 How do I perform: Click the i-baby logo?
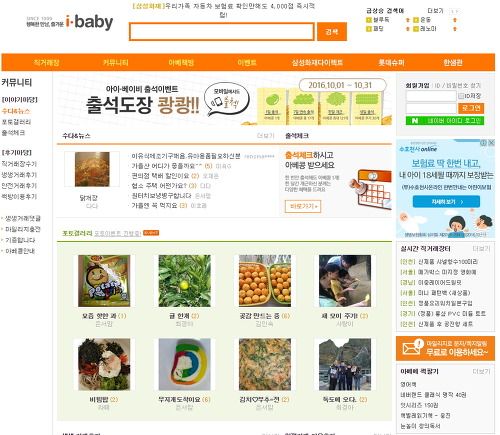pyautogui.click(x=70, y=22)
